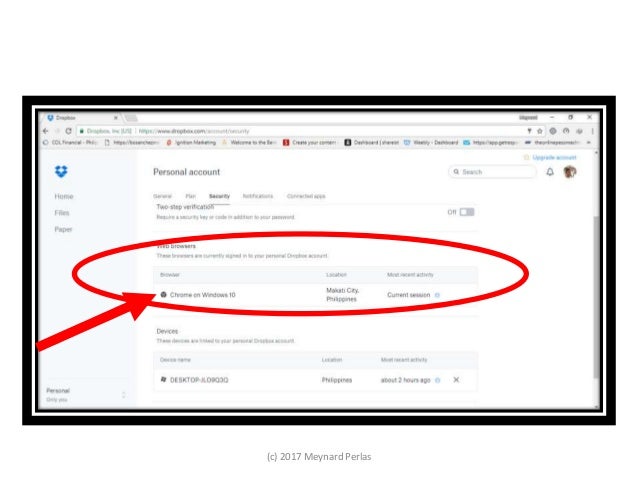The height and width of the screenshot is (479, 638).
Task: Click the about 2 hours ago text
Action: pos(405,380)
